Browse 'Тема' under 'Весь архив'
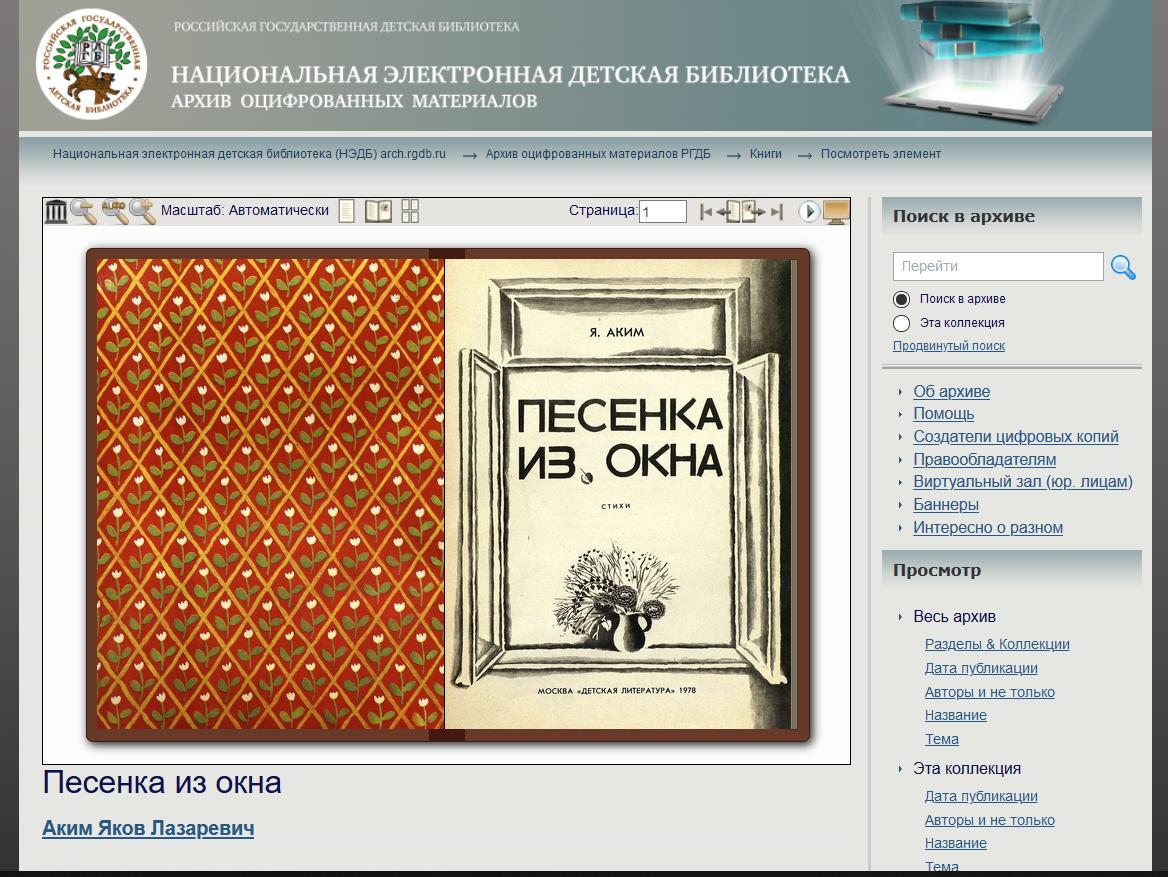 tap(942, 739)
